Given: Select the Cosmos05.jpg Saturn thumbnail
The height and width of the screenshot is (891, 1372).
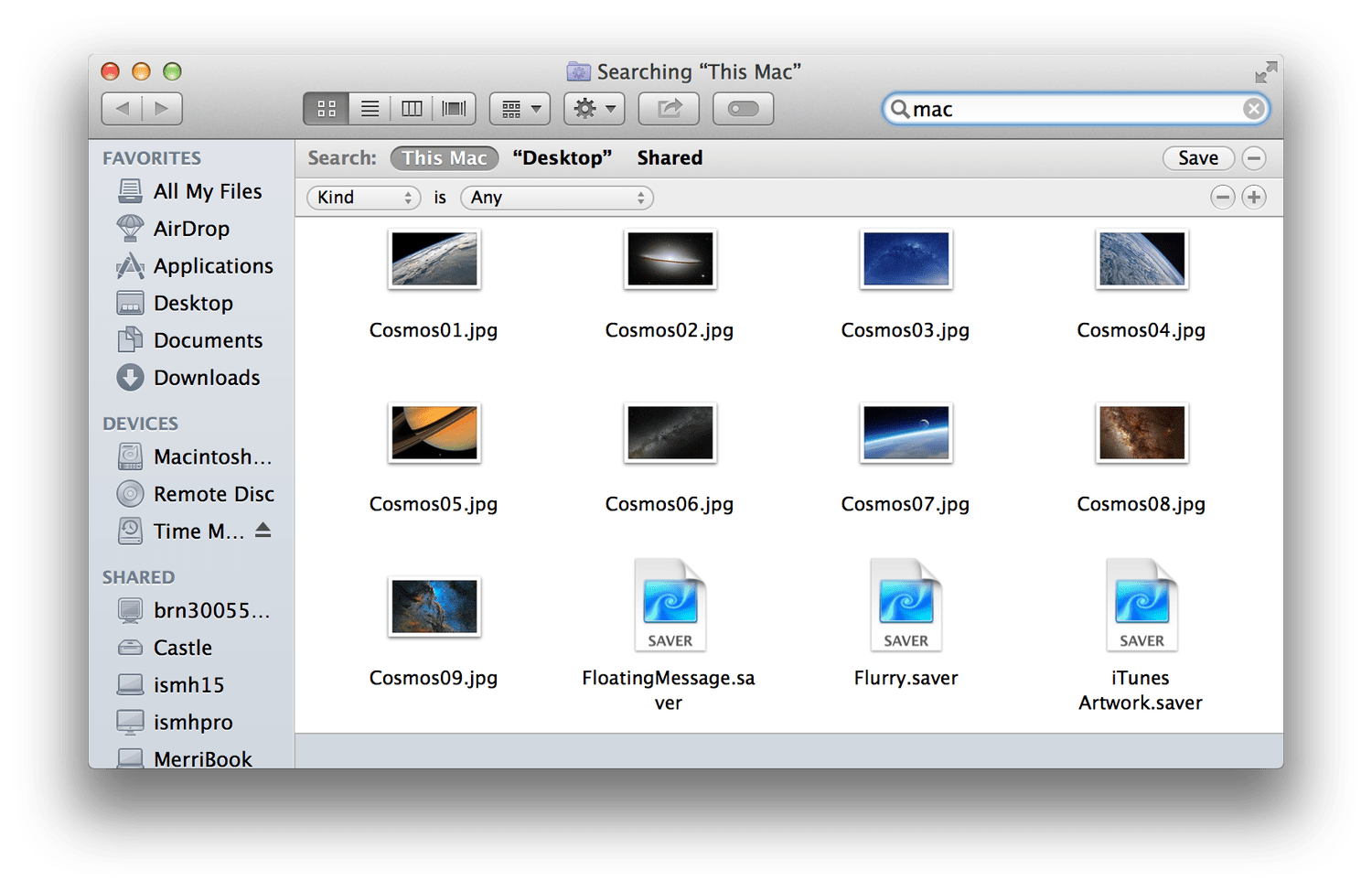Looking at the screenshot, I should tap(434, 433).
